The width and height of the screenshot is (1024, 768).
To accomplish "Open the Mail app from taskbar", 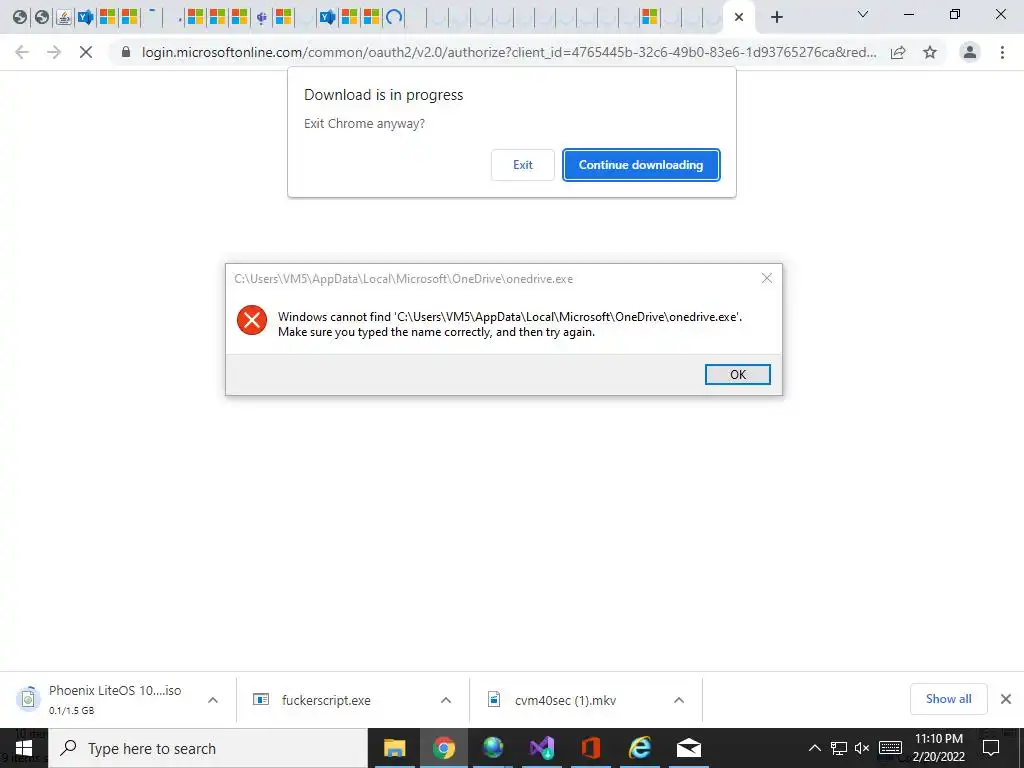I will [x=689, y=748].
